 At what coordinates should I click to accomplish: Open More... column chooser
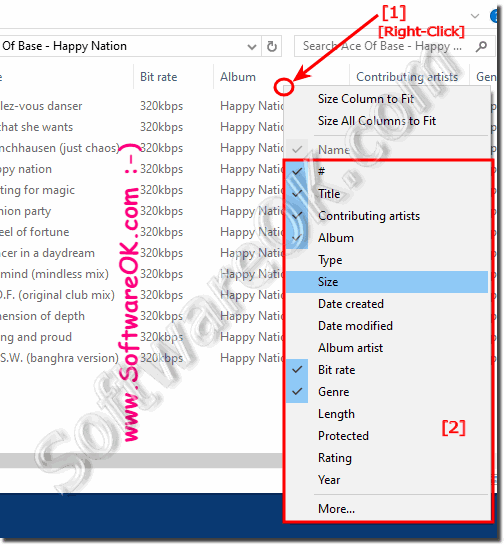click(387, 509)
